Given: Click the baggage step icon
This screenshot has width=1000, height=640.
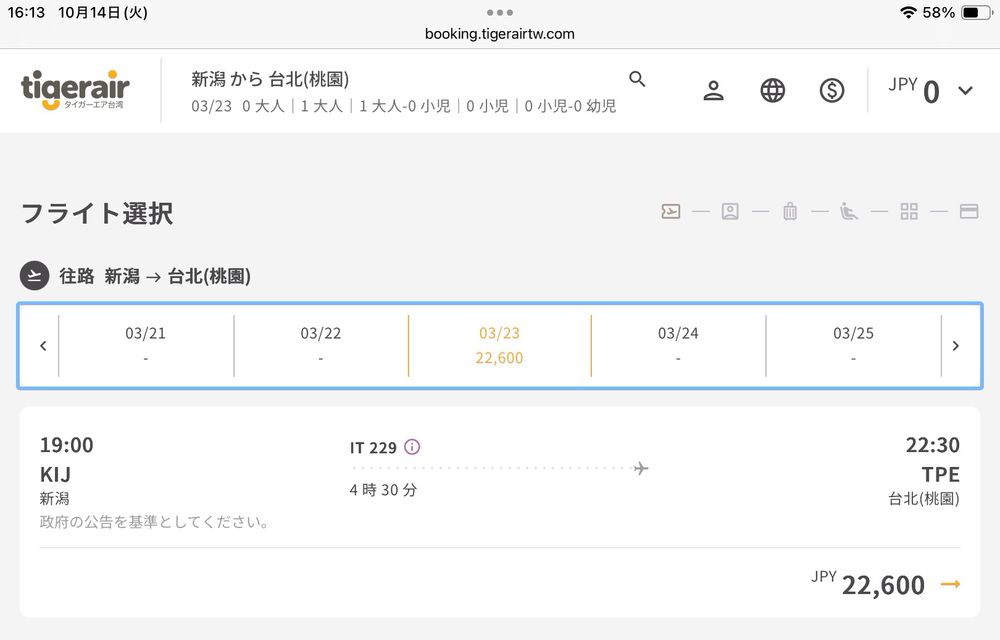Looking at the screenshot, I should click(x=790, y=211).
